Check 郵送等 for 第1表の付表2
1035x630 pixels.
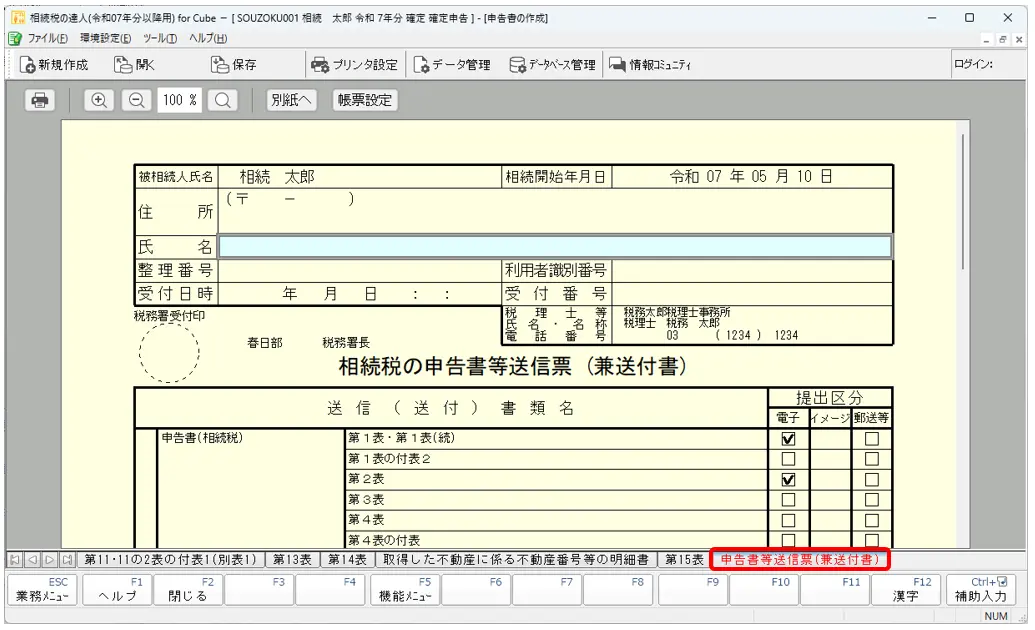(x=872, y=459)
